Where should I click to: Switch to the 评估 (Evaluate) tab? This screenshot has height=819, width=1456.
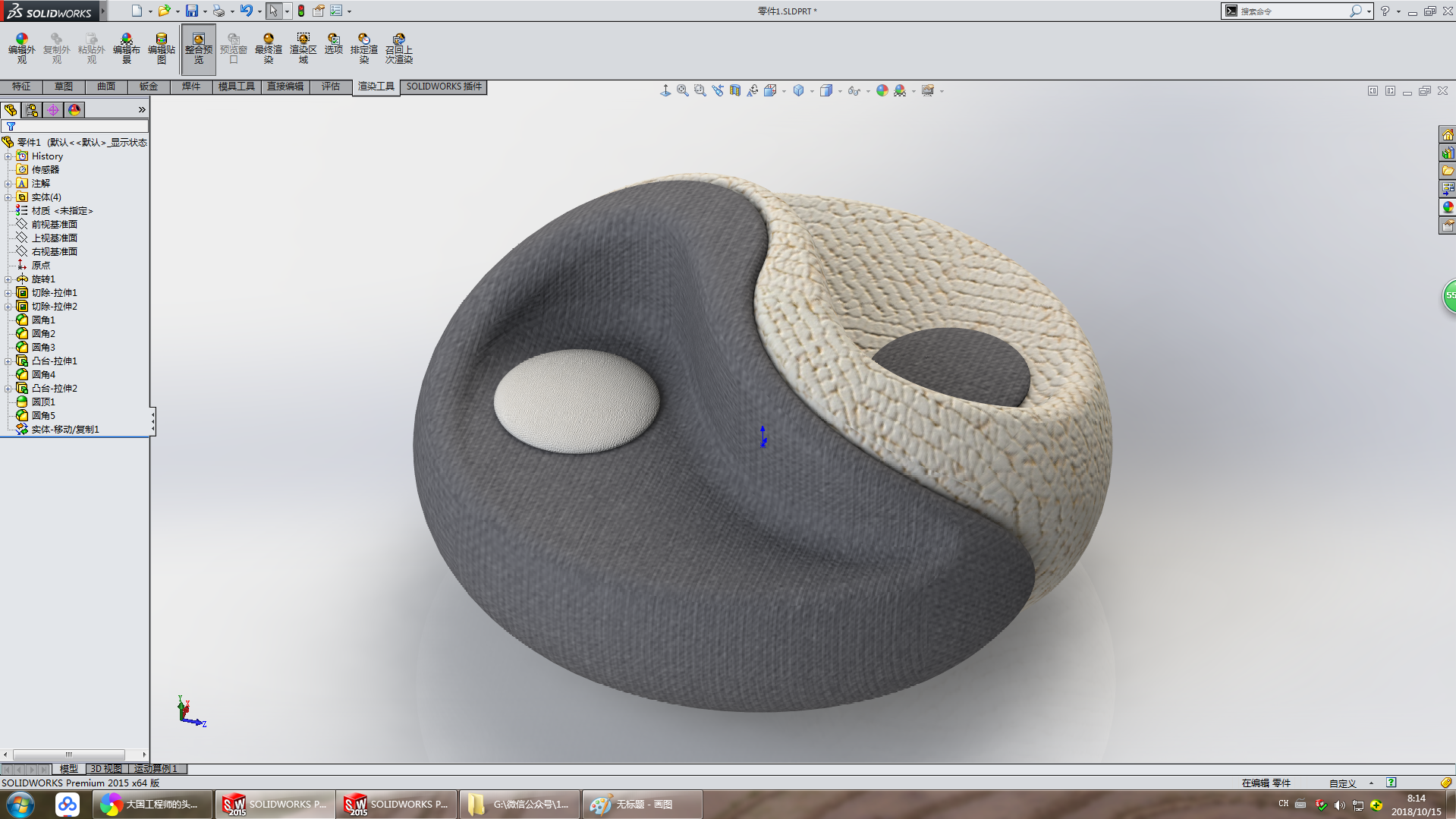tap(331, 87)
